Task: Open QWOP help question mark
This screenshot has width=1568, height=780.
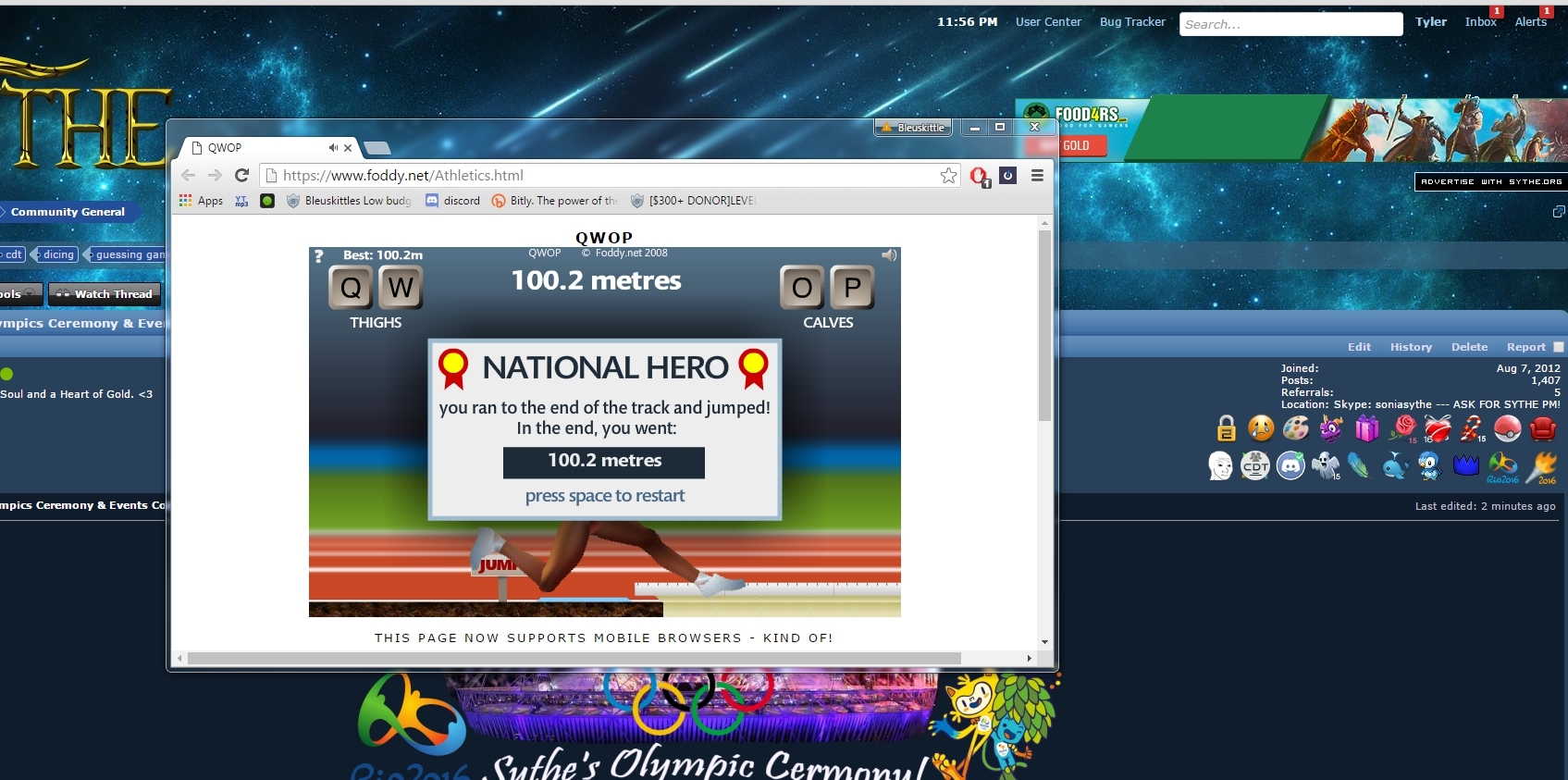Action: [318, 256]
